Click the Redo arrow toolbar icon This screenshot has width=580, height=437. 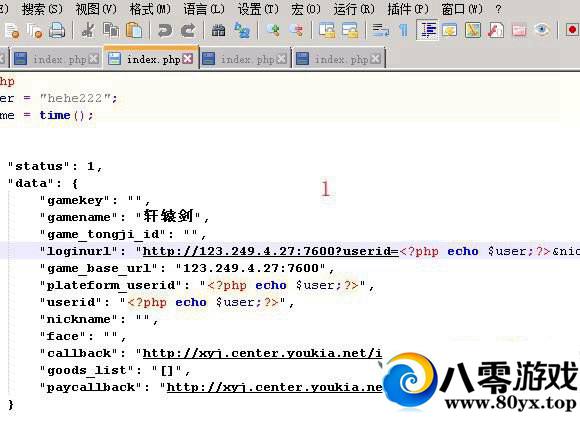point(188,30)
